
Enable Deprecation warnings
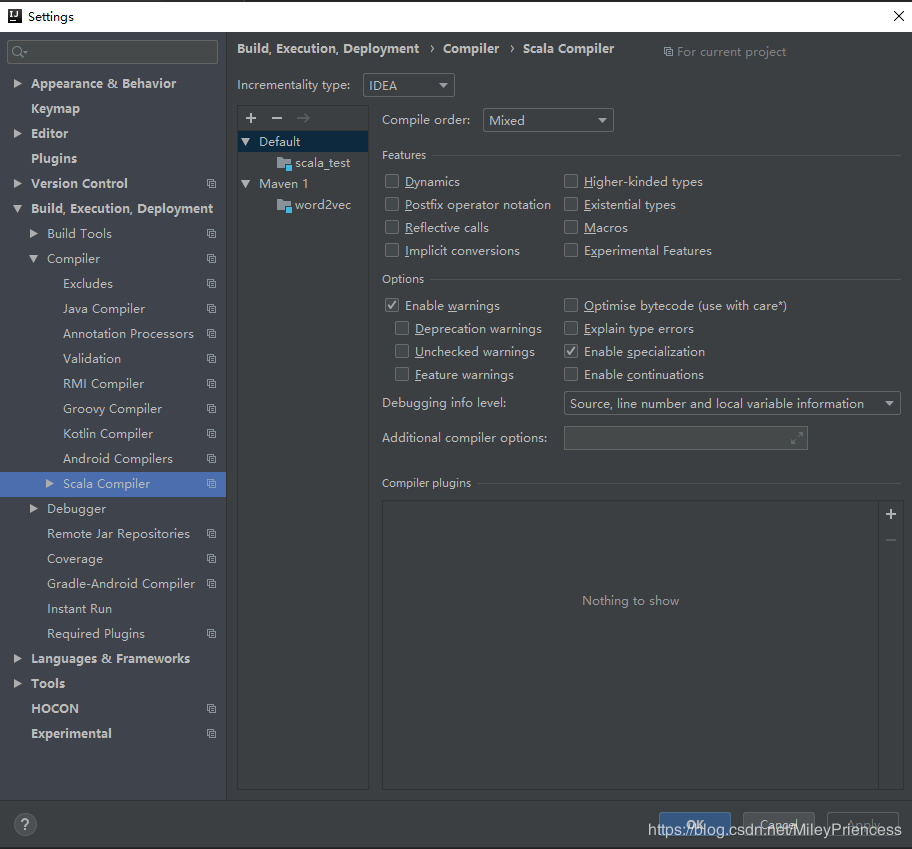404,328
